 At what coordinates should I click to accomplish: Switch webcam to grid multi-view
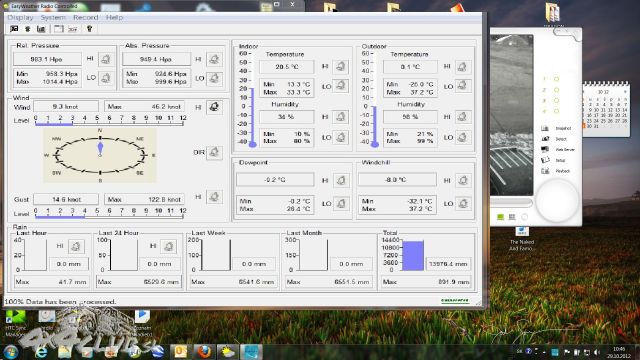pos(512,217)
